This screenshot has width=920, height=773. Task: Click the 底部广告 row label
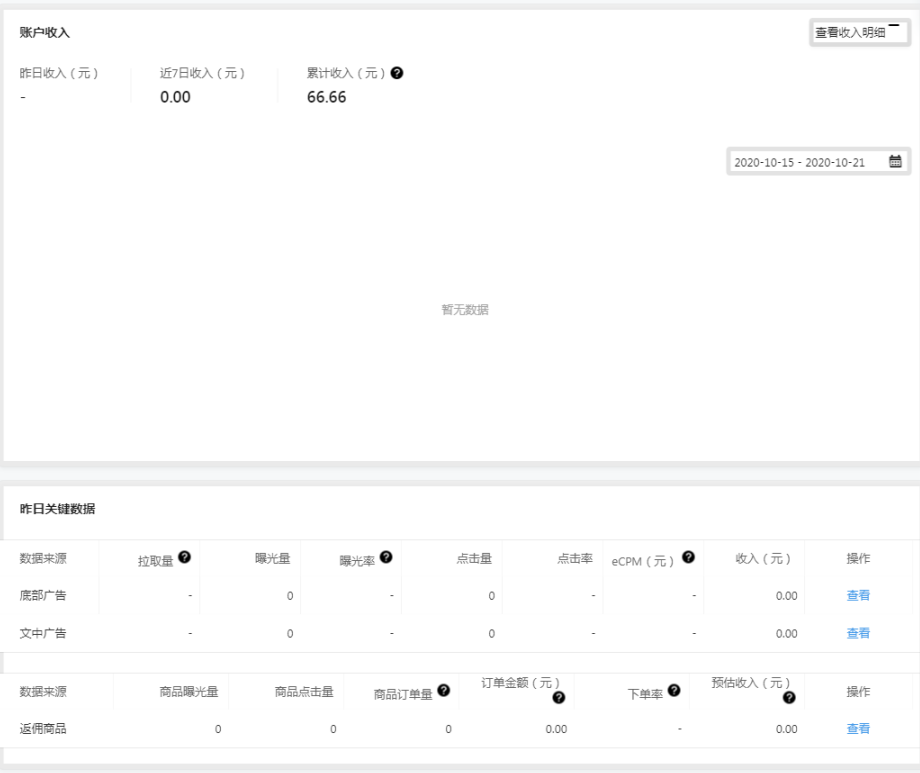coord(43,596)
